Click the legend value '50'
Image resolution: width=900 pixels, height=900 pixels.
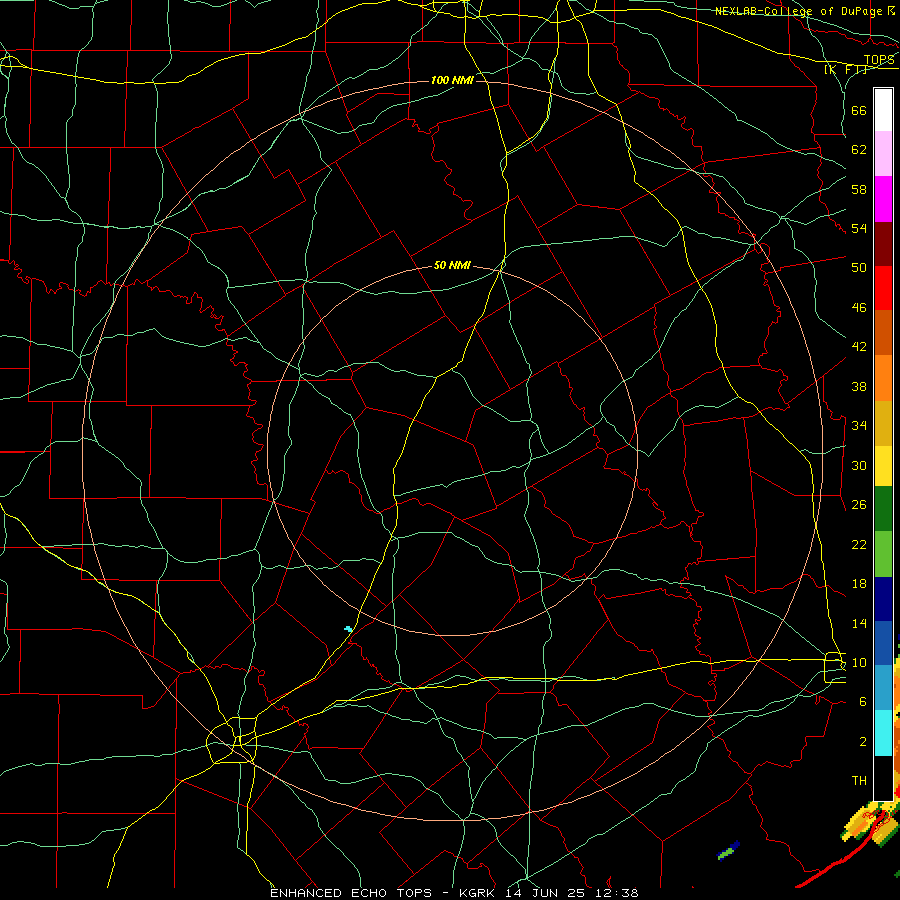859,267
